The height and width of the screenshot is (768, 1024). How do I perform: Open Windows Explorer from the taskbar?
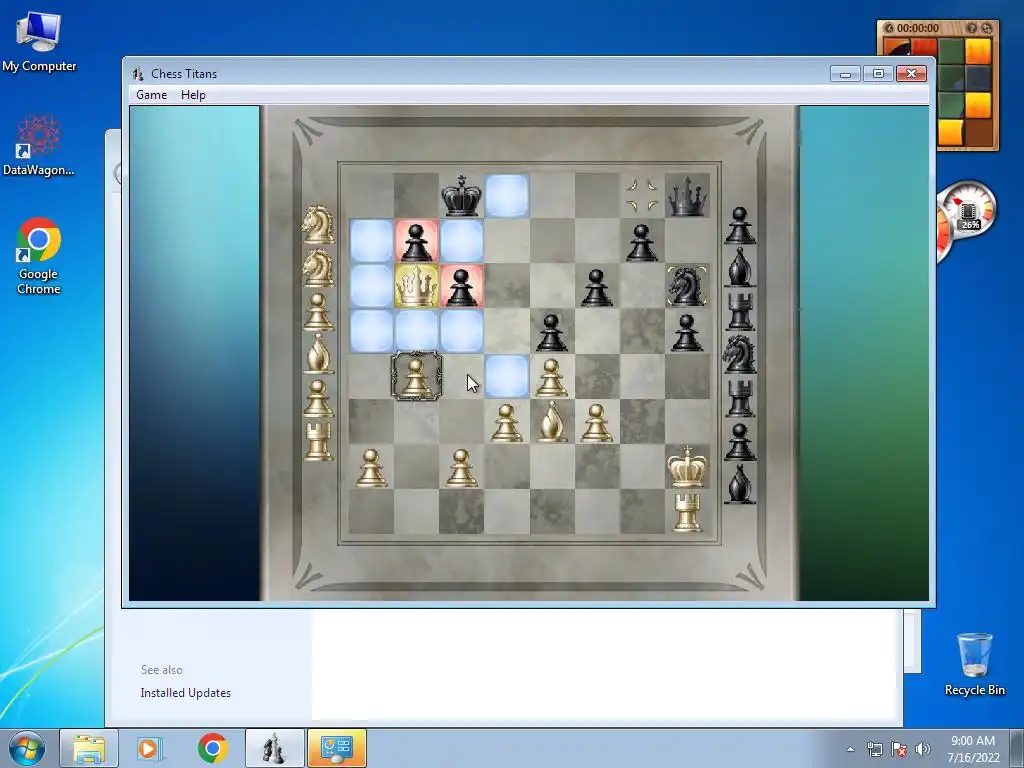[x=89, y=748]
